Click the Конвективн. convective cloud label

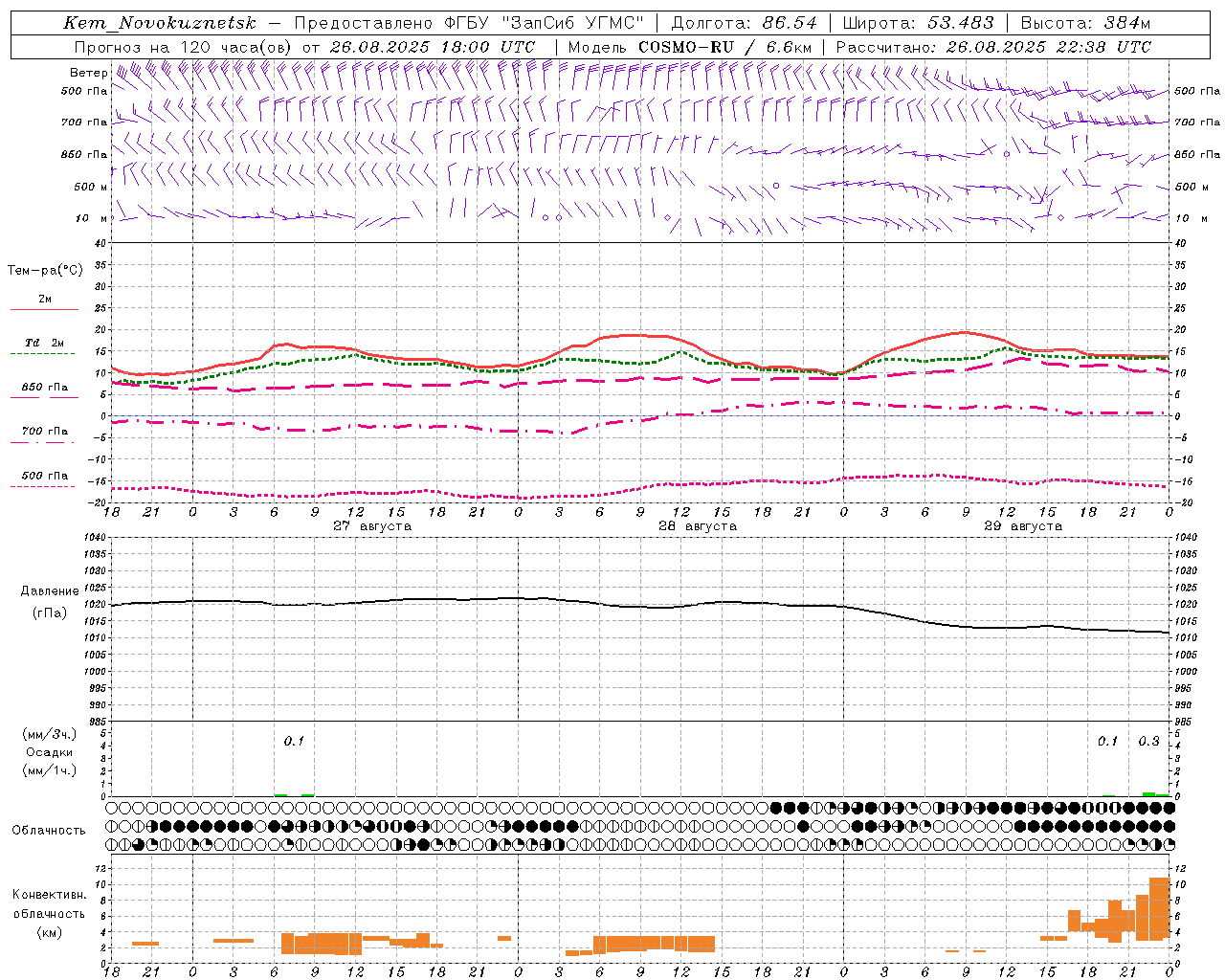tap(50, 895)
